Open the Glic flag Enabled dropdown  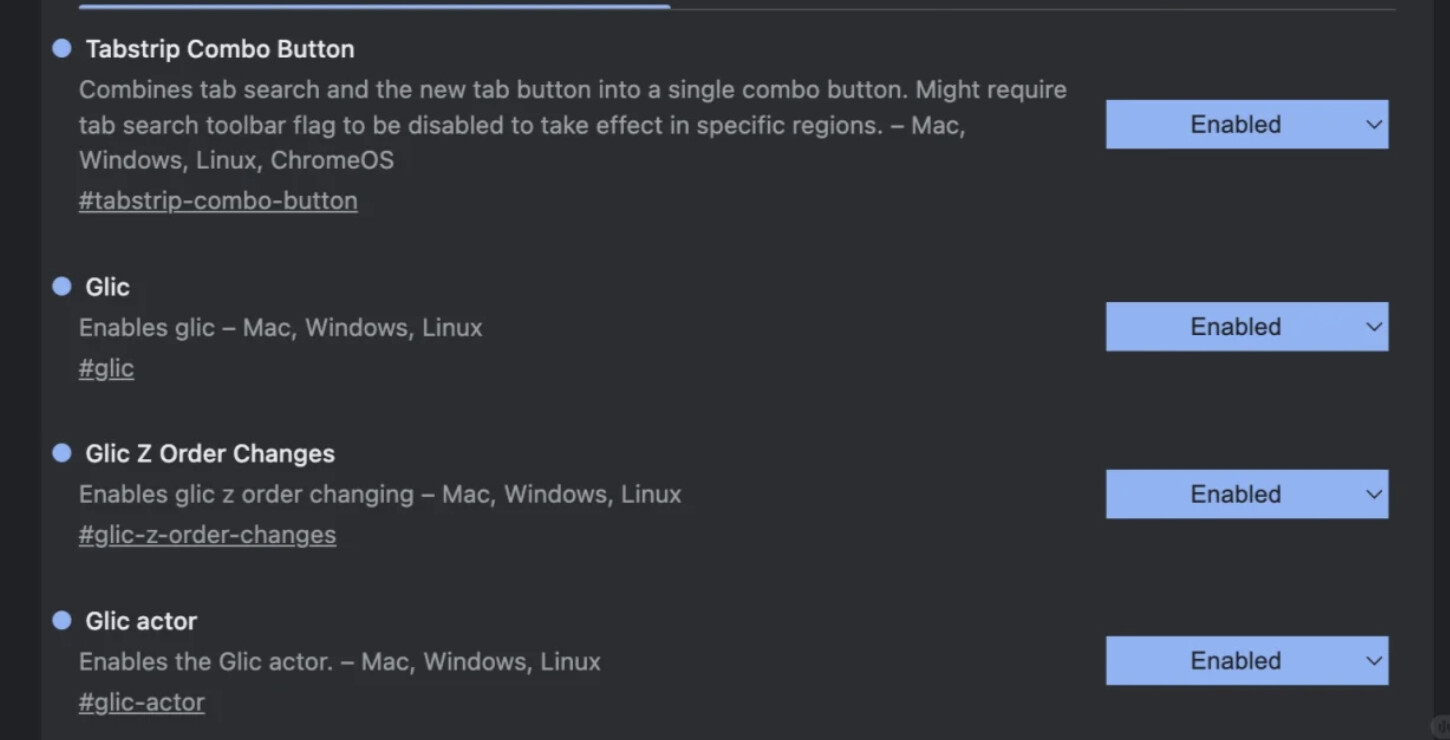click(1246, 326)
